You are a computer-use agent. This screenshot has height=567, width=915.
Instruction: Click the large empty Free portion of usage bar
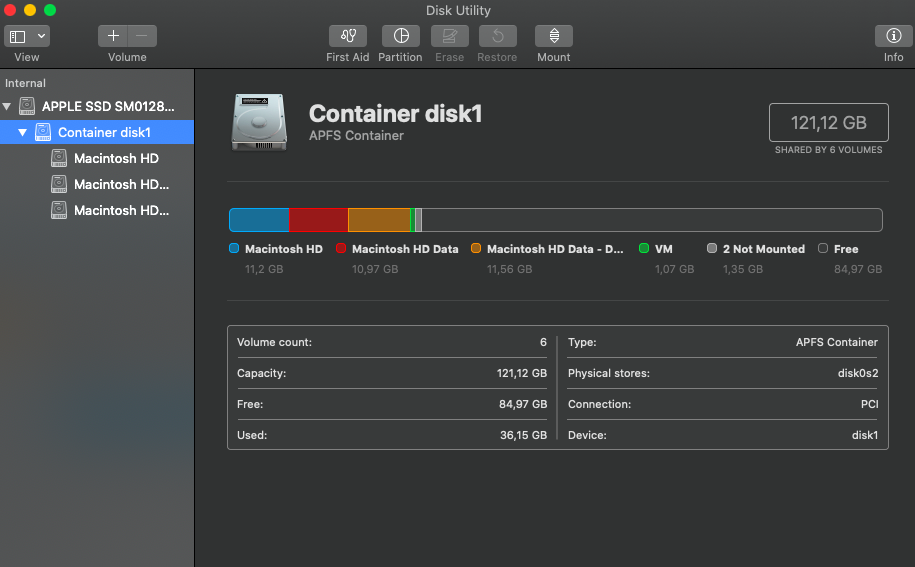pyautogui.click(x=652, y=220)
